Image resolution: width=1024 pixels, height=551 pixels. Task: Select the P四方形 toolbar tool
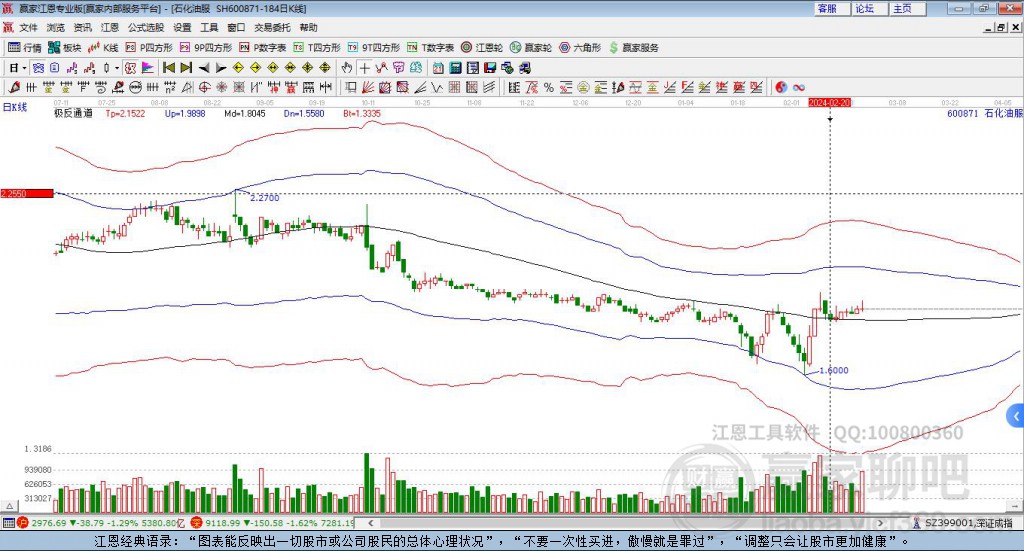(149, 48)
